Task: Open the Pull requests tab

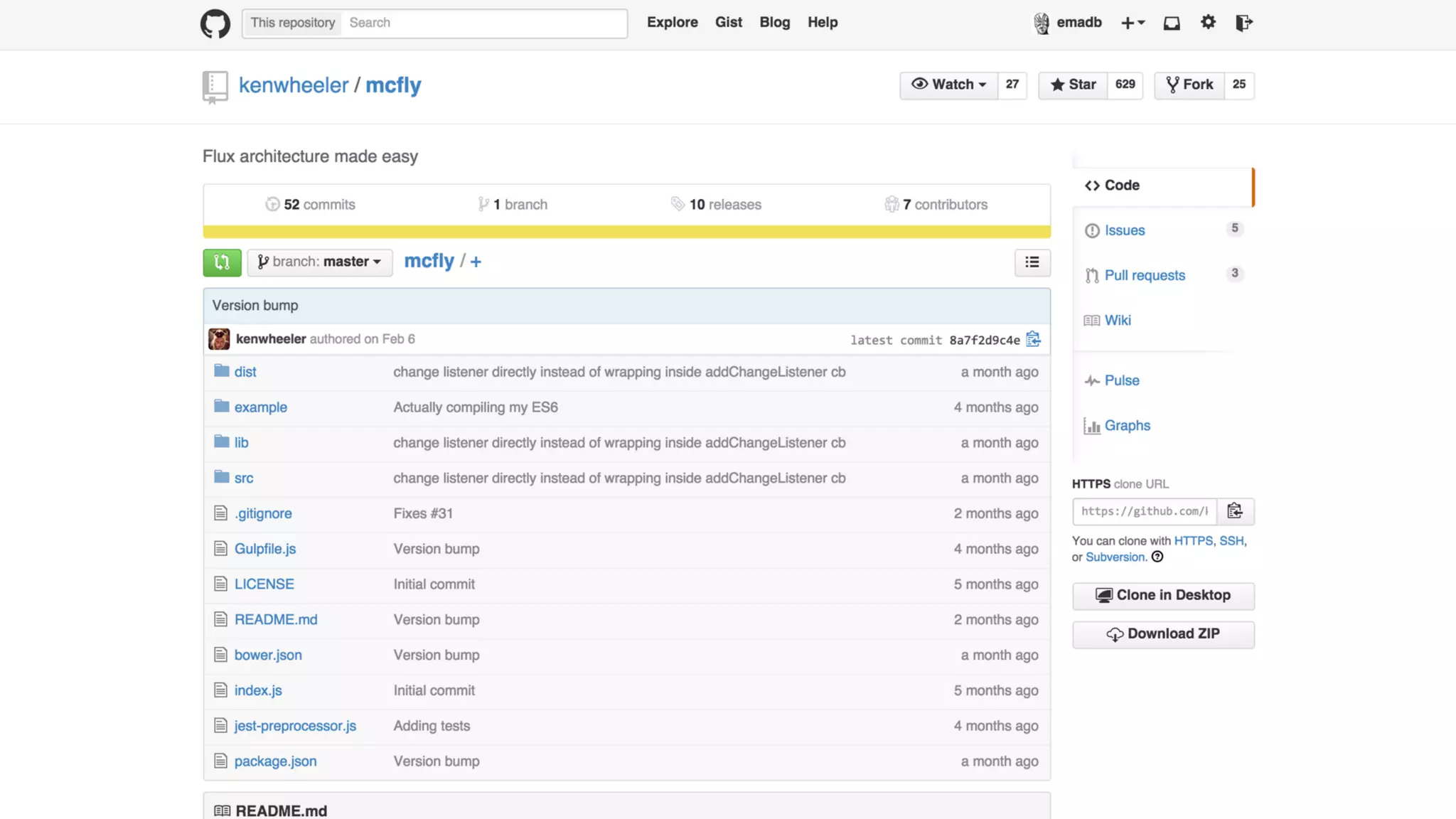Action: tap(1145, 276)
